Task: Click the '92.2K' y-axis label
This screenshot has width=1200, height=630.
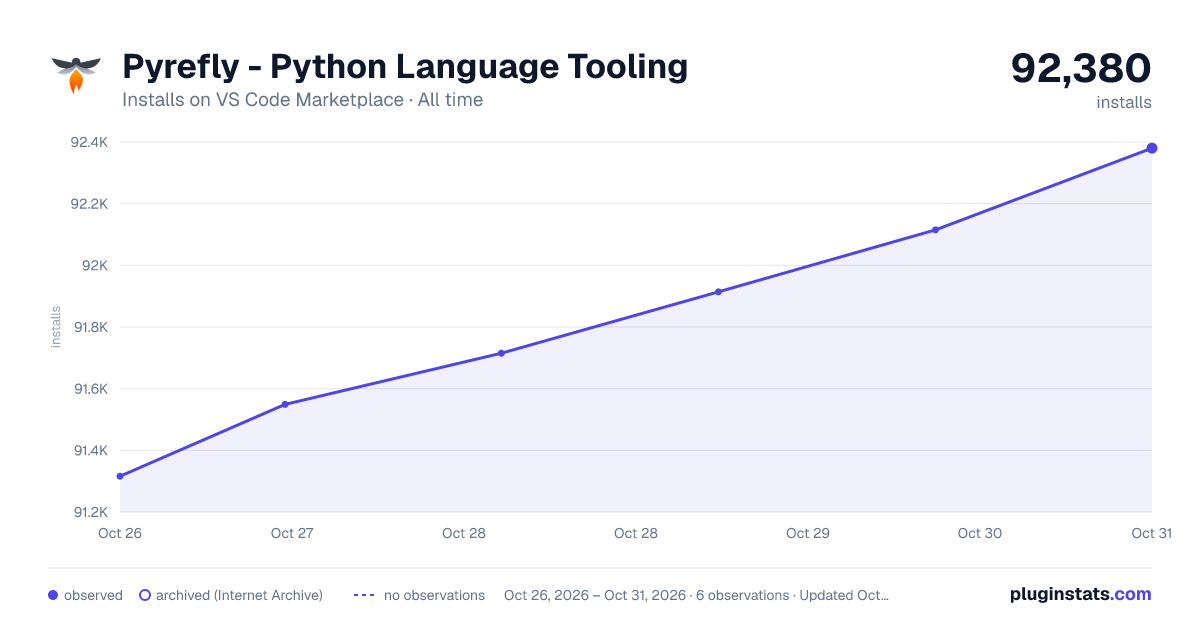Action: click(89, 204)
